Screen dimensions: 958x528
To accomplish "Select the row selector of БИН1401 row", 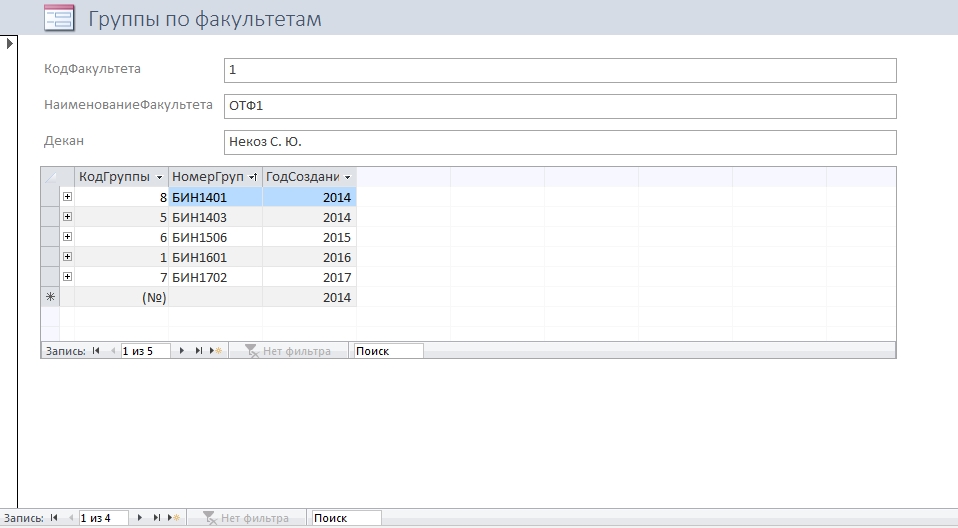I will point(51,197).
